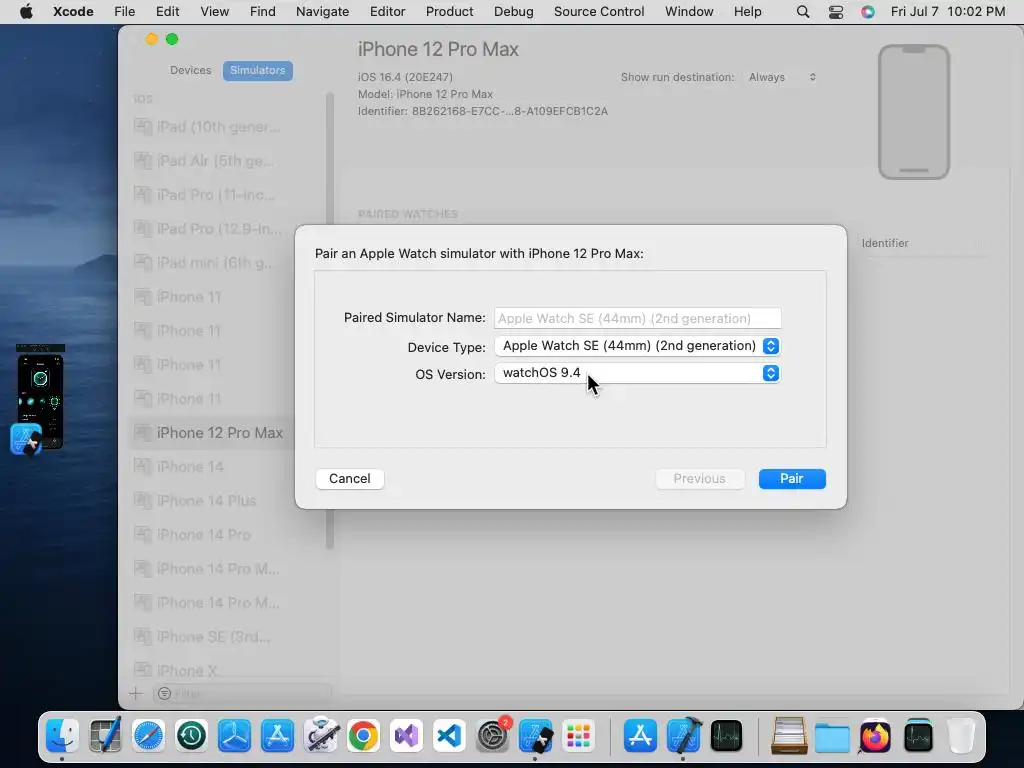Open the Trash in the Dock

(961, 736)
